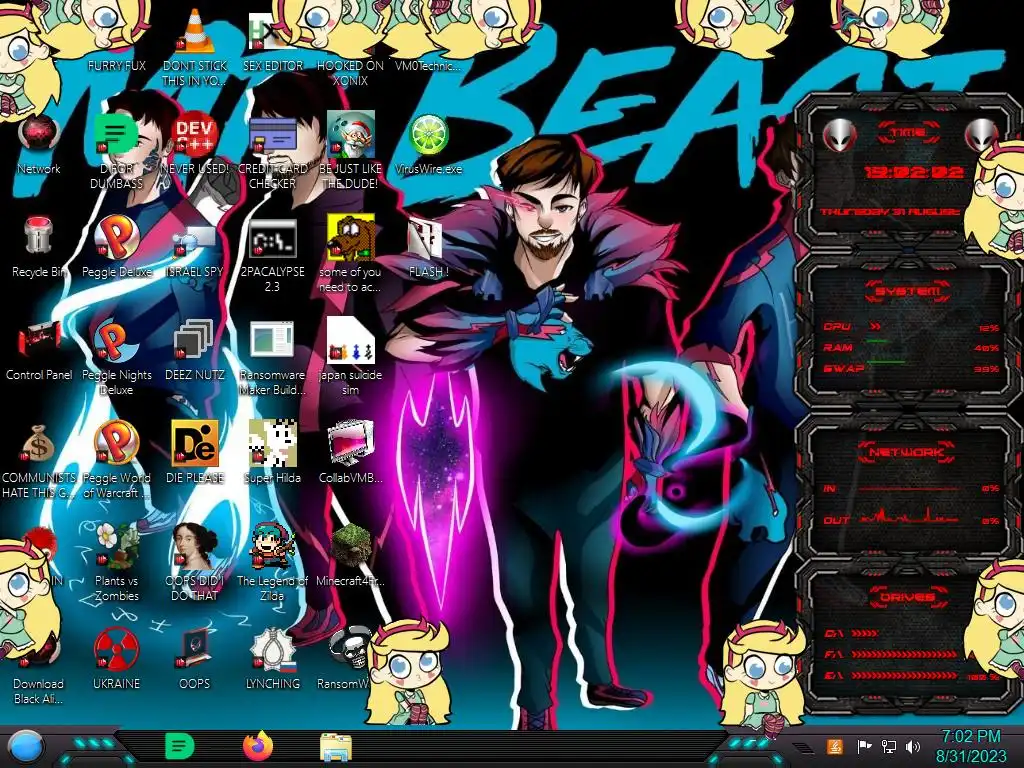Viewport: 1024px width, 768px height.
Task: Launch Firefox from the taskbar
Action: pos(257,747)
